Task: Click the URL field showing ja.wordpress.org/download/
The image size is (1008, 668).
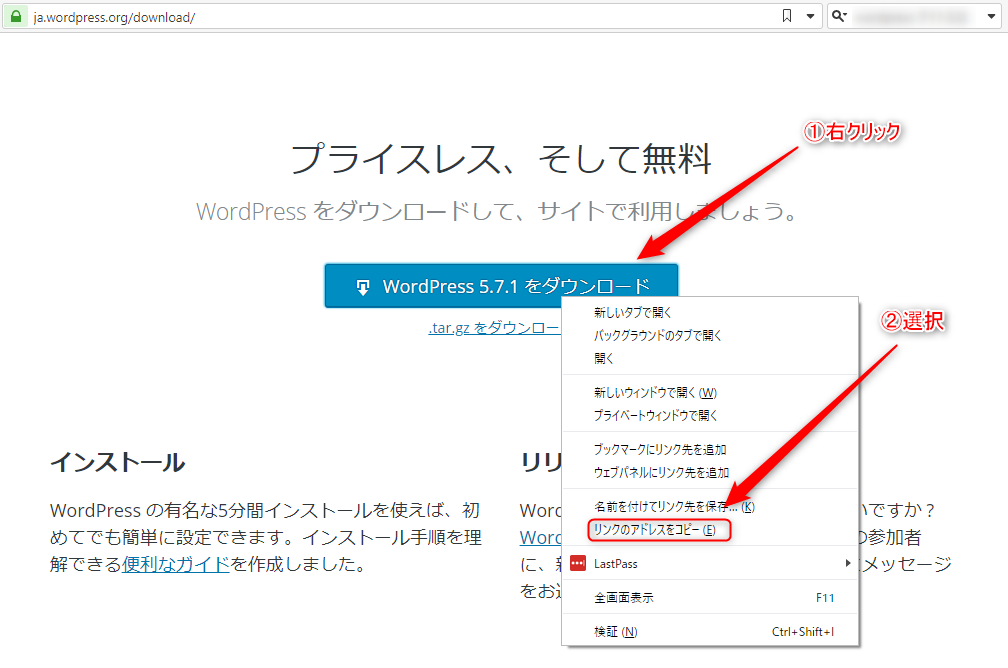Action: click(400, 17)
